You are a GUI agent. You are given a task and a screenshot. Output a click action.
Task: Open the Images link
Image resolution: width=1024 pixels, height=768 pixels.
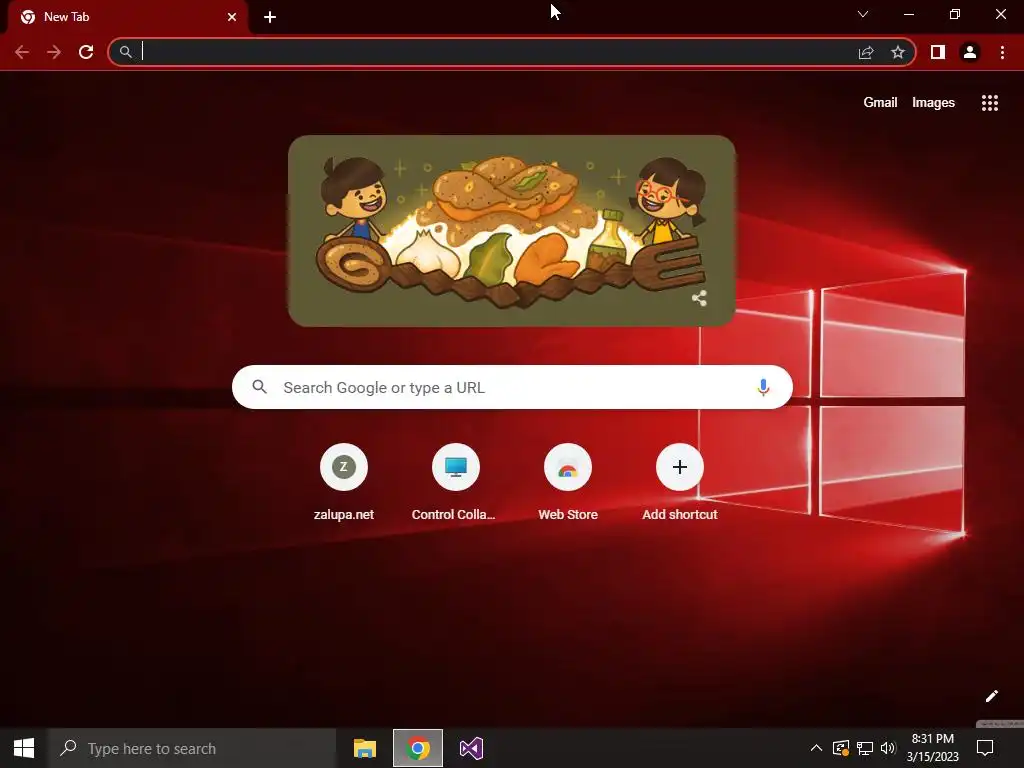(x=933, y=103)
